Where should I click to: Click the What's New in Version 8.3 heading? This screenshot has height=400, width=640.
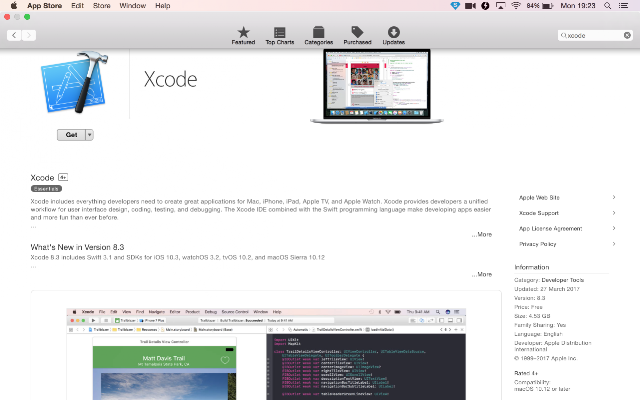pyautogui.click(x=77, y=247)
